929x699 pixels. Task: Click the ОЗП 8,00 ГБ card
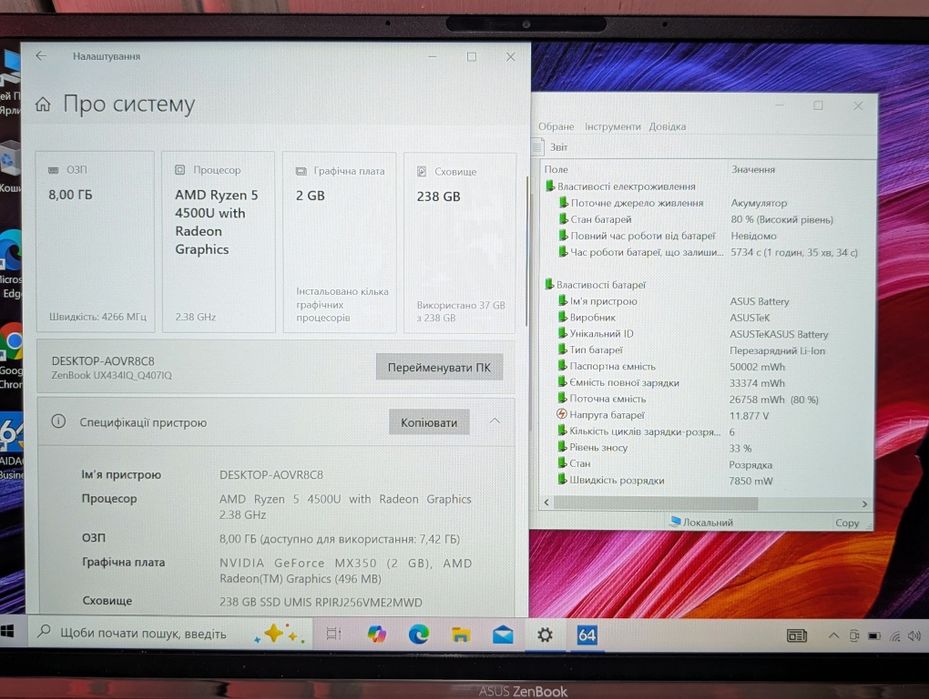point(95,242)
